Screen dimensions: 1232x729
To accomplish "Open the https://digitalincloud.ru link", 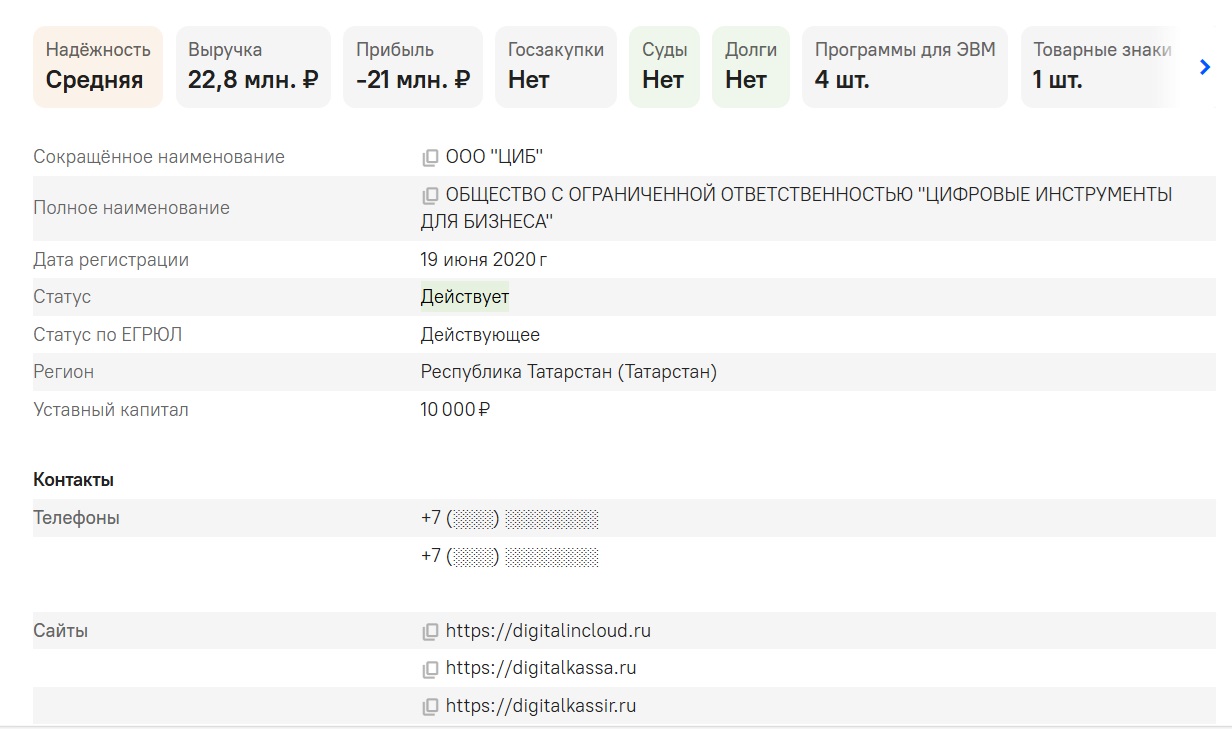I will [x=548, y=631].
